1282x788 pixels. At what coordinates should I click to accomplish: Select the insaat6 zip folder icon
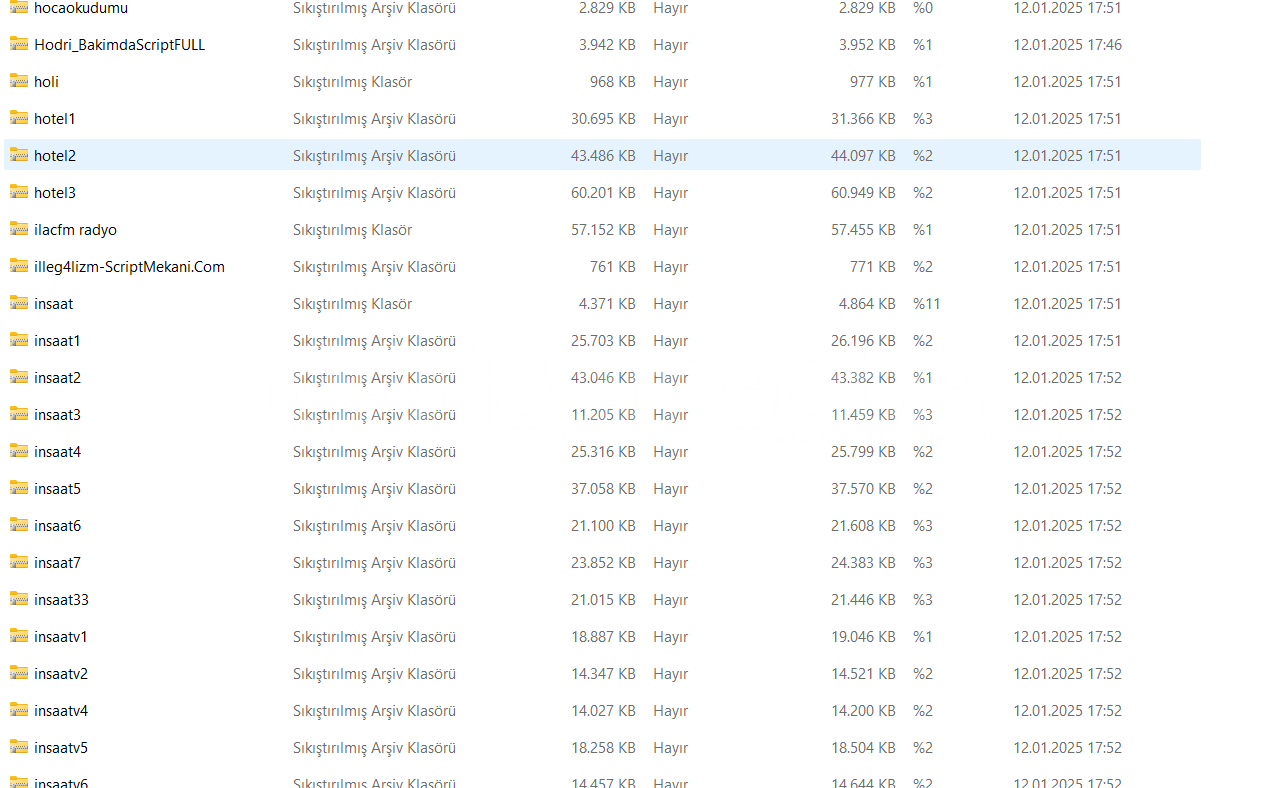point(19,525)
